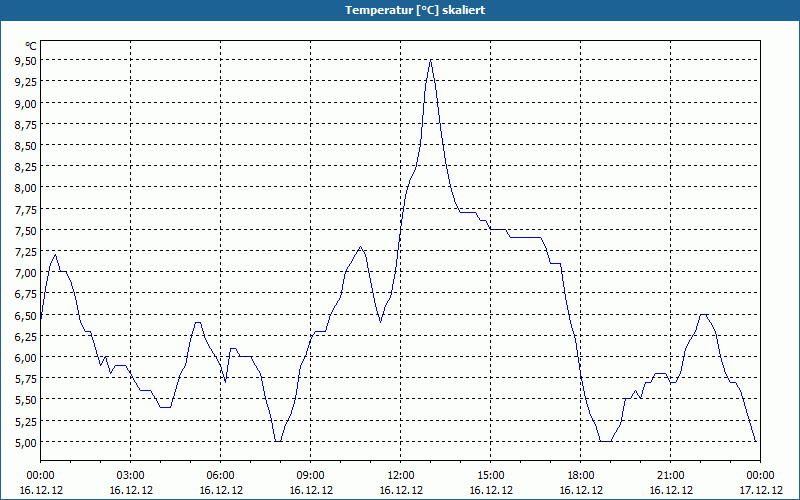
Task: Click the 06:00 time label
Action: coord(220,476)
